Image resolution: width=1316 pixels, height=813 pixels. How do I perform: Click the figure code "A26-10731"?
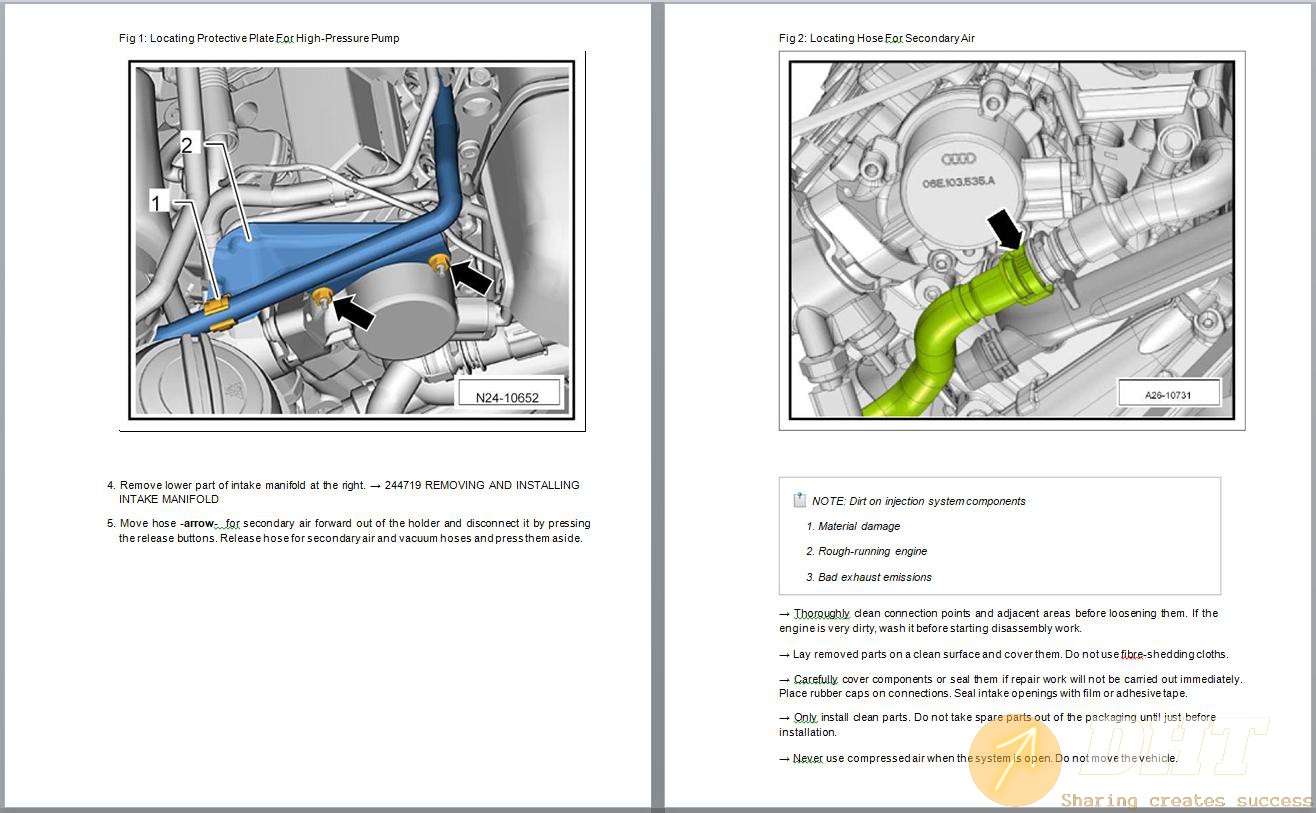tap(1168, 393)
